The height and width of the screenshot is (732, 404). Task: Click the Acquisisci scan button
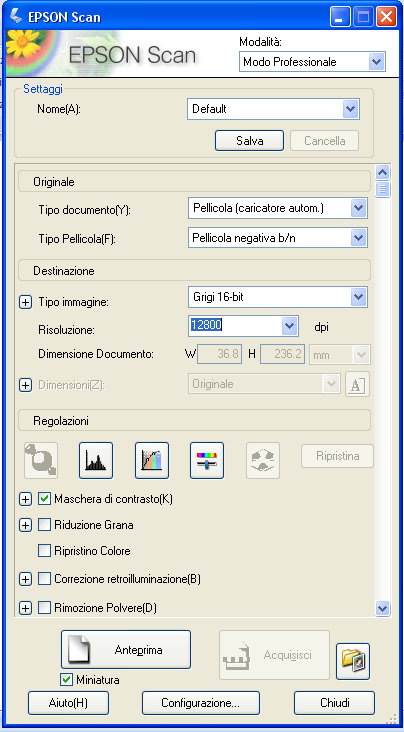click(x=275, y=655)
